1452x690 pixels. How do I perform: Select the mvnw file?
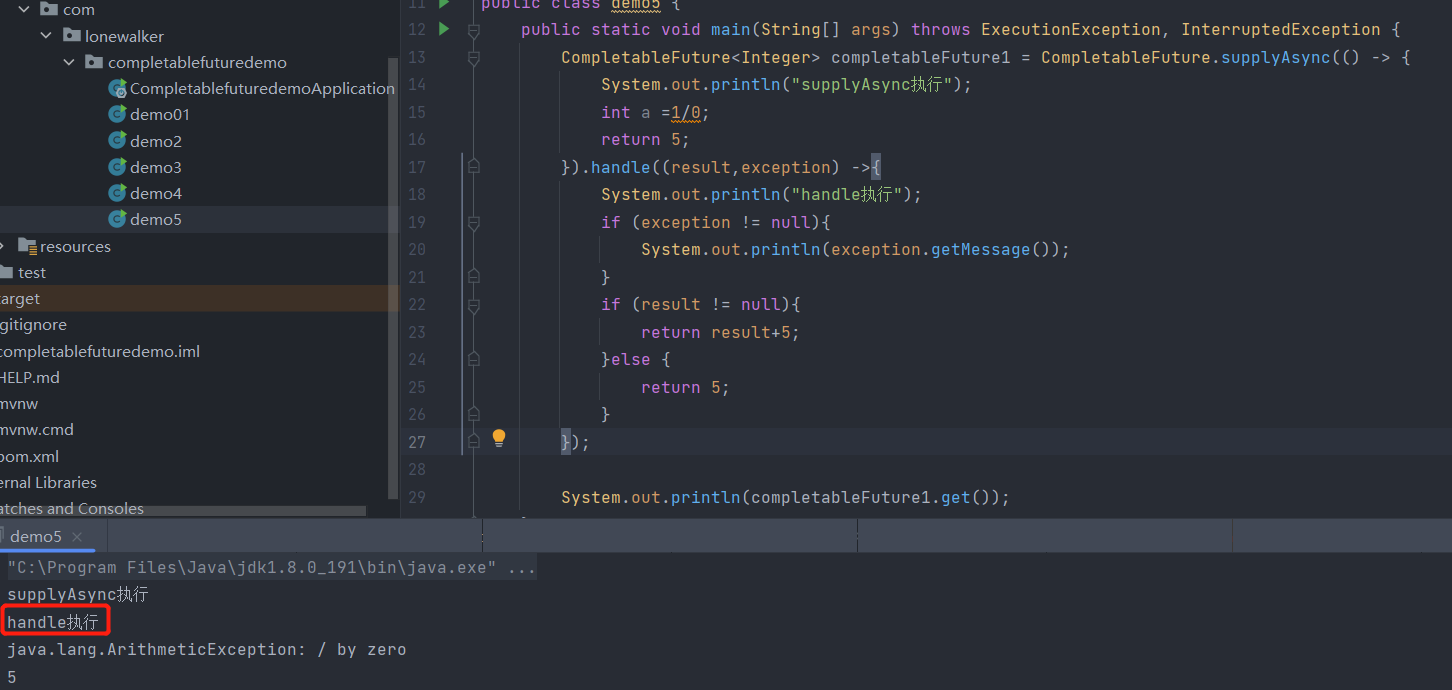(19, 403)
